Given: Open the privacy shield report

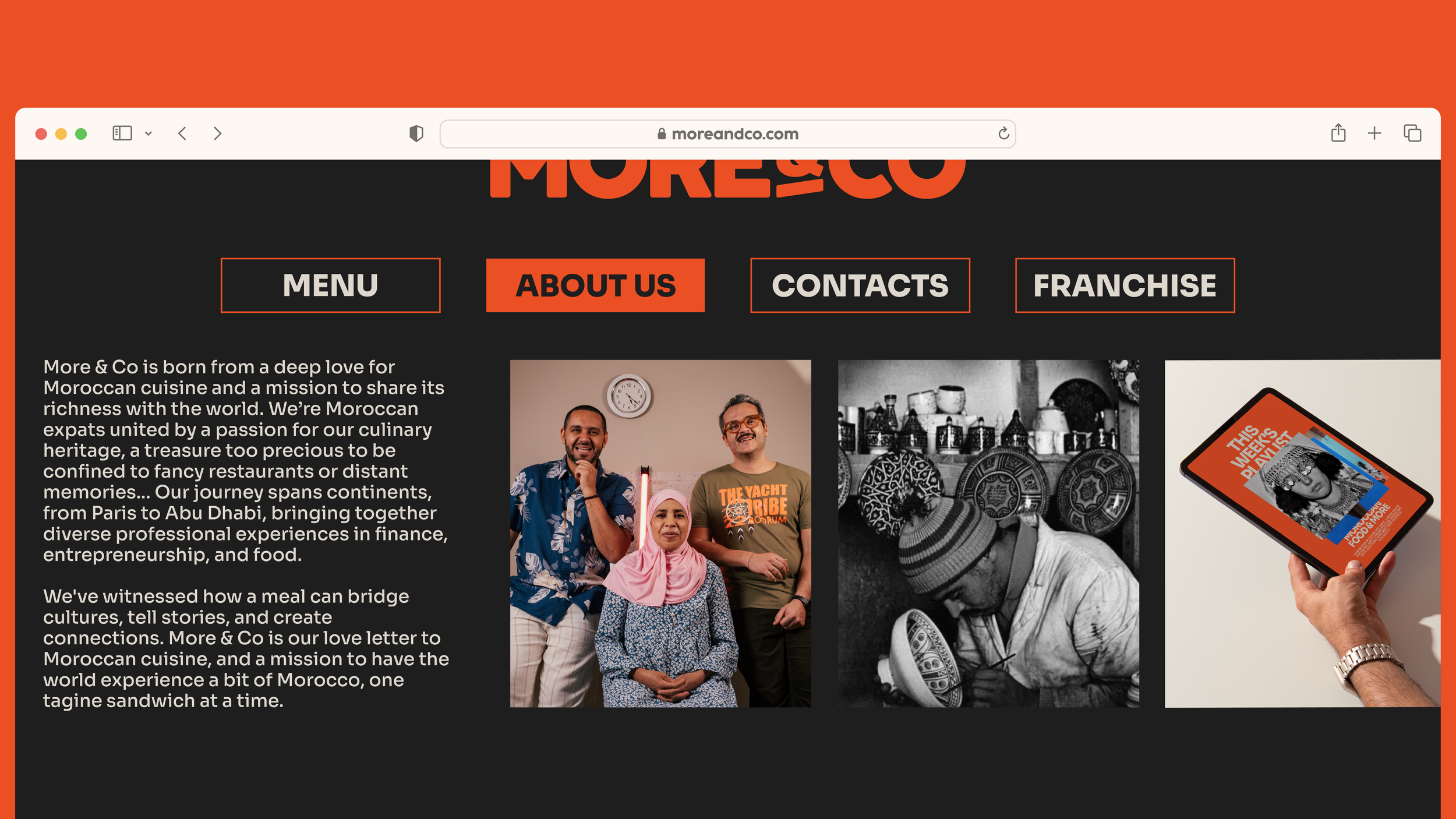Looking at the screenshot, I should point(416,134).
